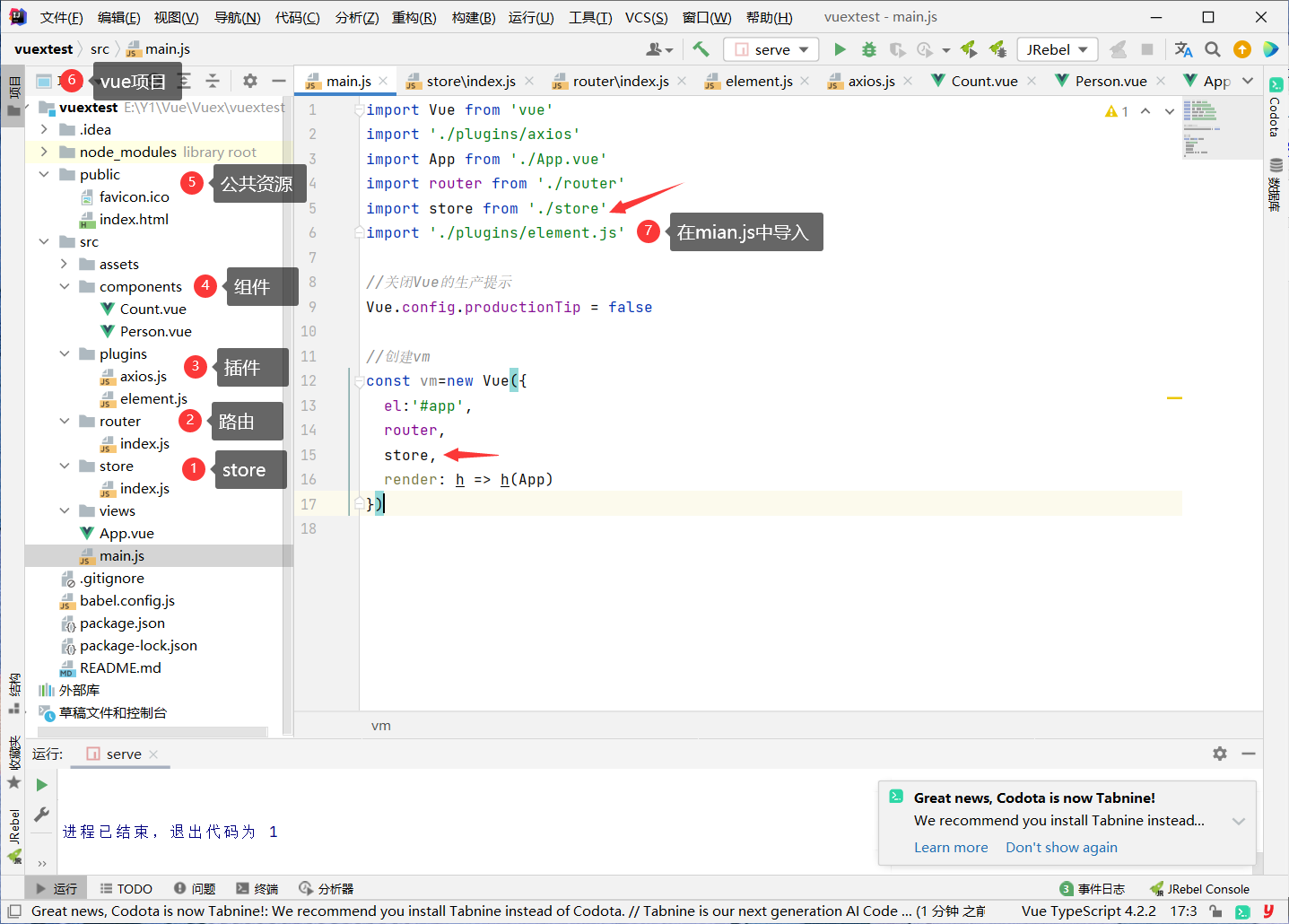Open the serve run configuration dropdown

(771, 49)
